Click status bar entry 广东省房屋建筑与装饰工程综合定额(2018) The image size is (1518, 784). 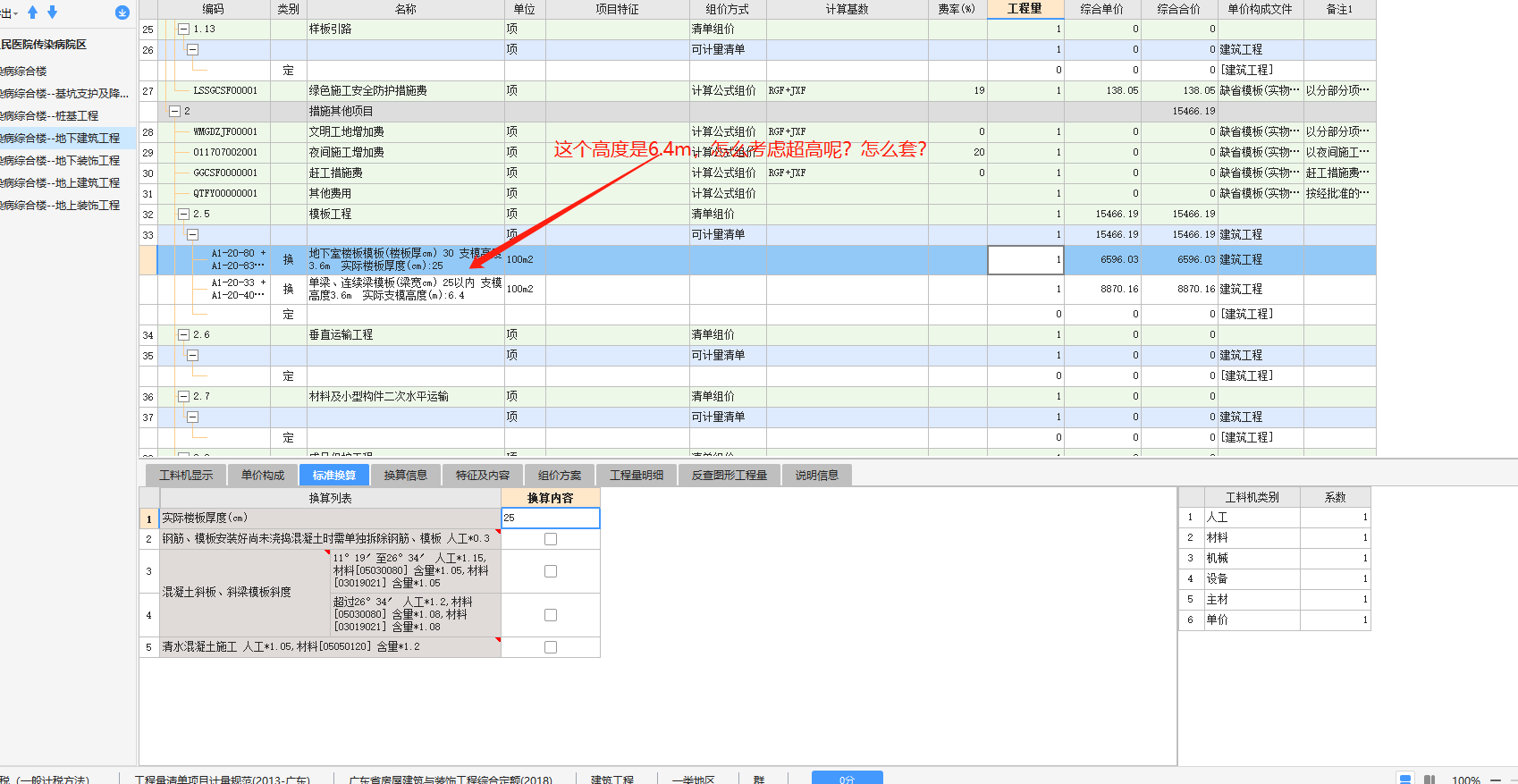pos(451,780)
